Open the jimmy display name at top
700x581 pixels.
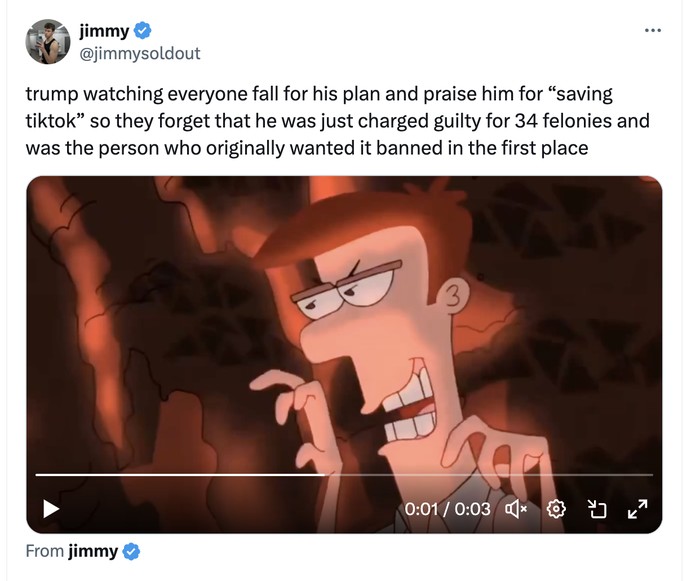click(104, 31)
